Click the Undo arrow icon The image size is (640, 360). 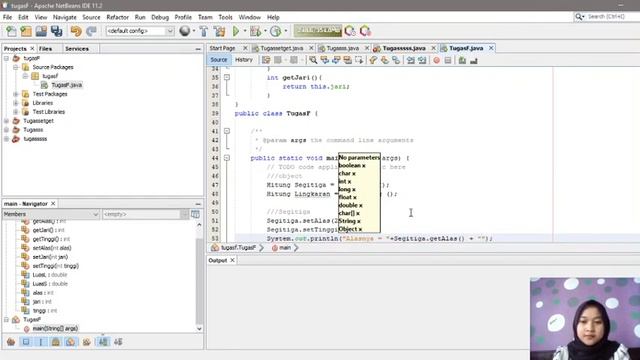[x=76, y=31]
